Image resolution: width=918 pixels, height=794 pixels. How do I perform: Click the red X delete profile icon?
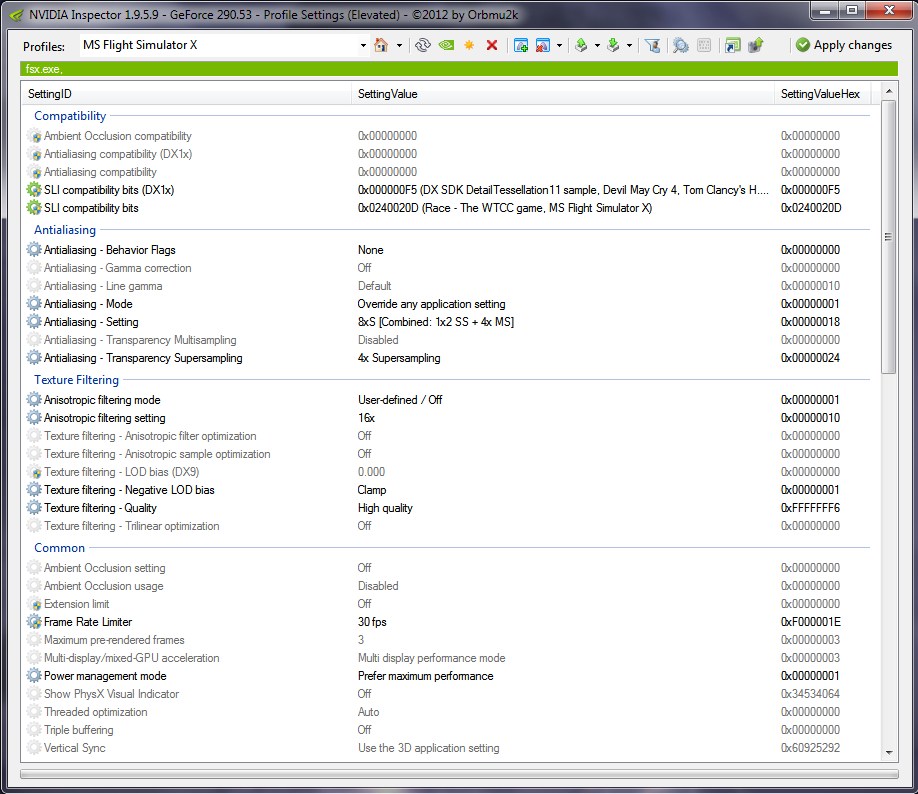click(492, 45)
